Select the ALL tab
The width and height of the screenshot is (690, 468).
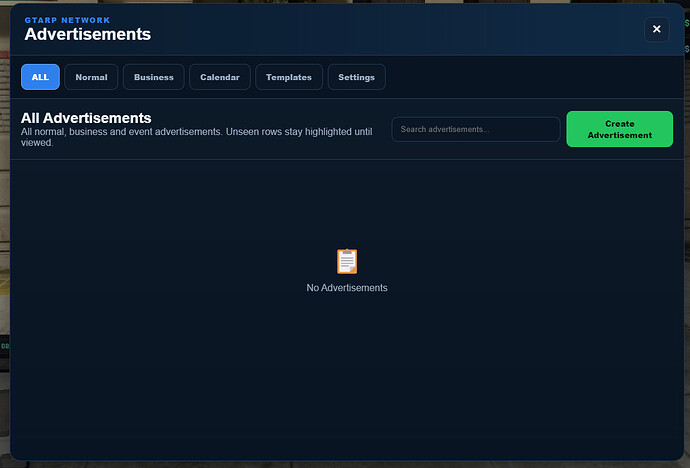(x=40, y=77)
